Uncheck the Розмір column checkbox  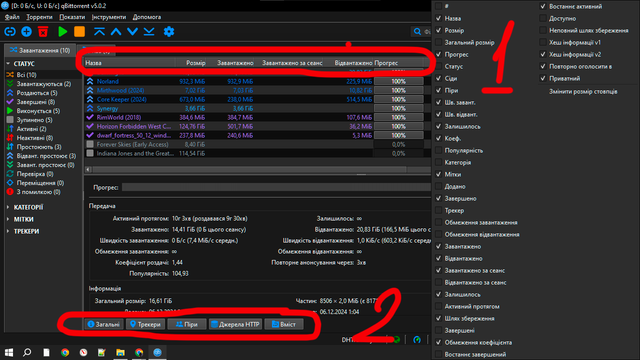(x=438, y=30)
